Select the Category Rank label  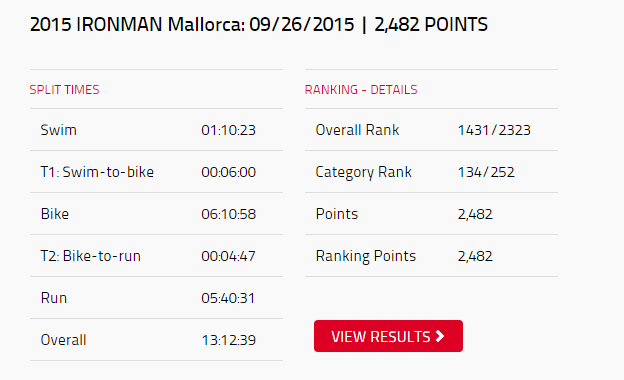363,172
